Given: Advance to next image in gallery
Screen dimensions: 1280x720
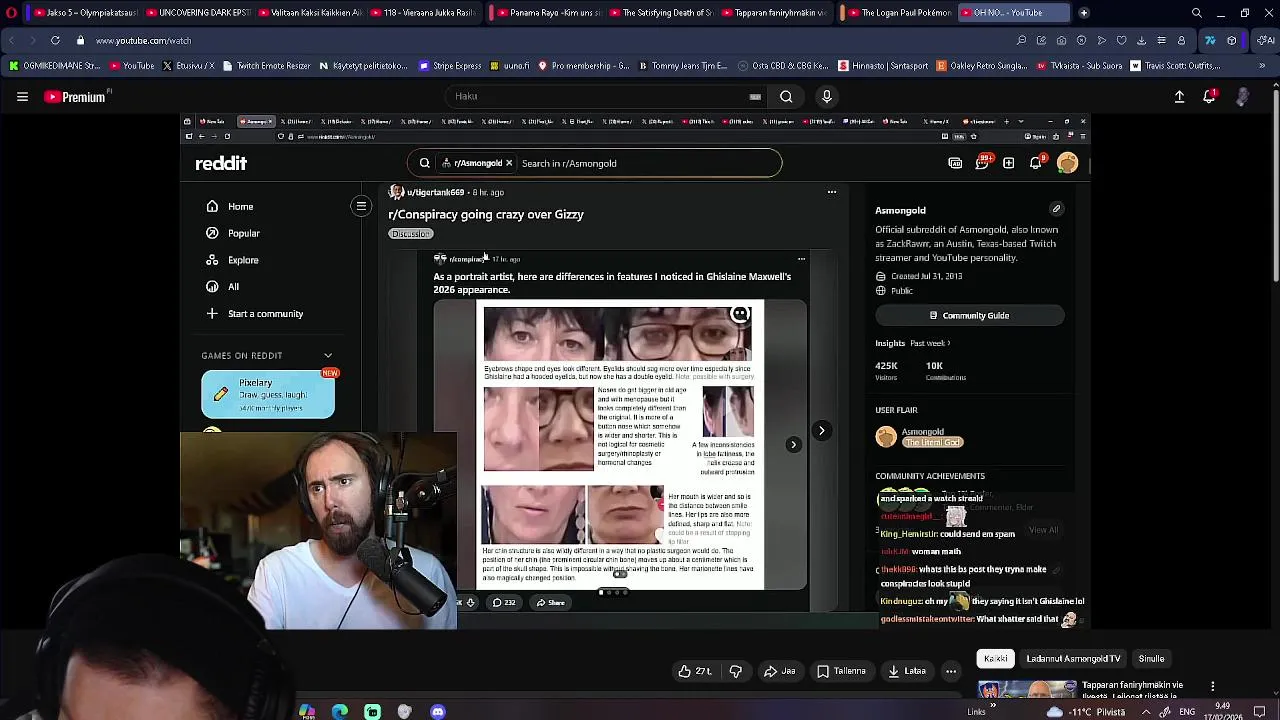Looking at the screenshot, I should pos(793,445).
